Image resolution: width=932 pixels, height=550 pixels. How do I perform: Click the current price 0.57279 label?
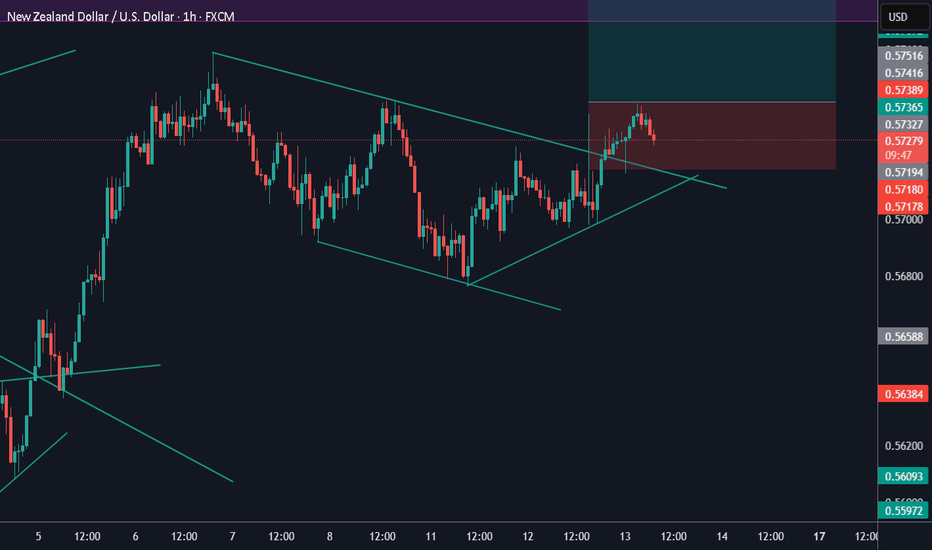(x=903, y=142)
